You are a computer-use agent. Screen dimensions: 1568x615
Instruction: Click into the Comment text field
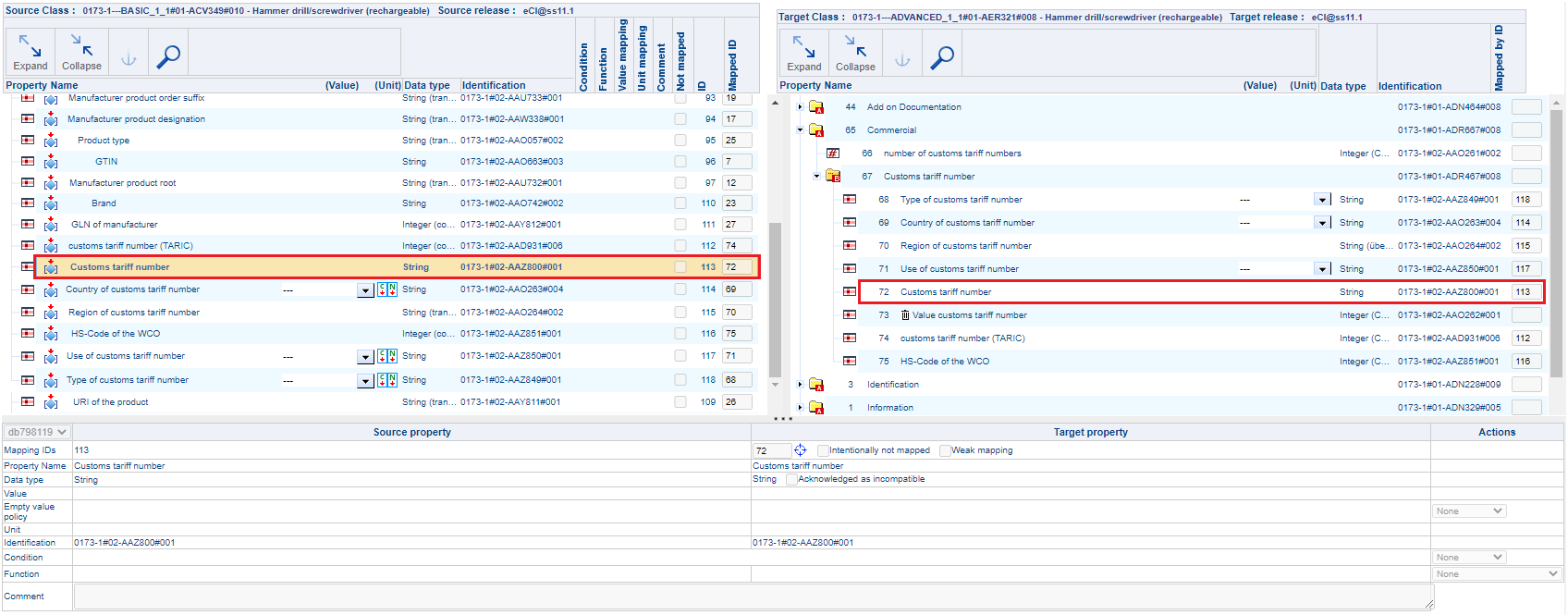pos(753,597)
